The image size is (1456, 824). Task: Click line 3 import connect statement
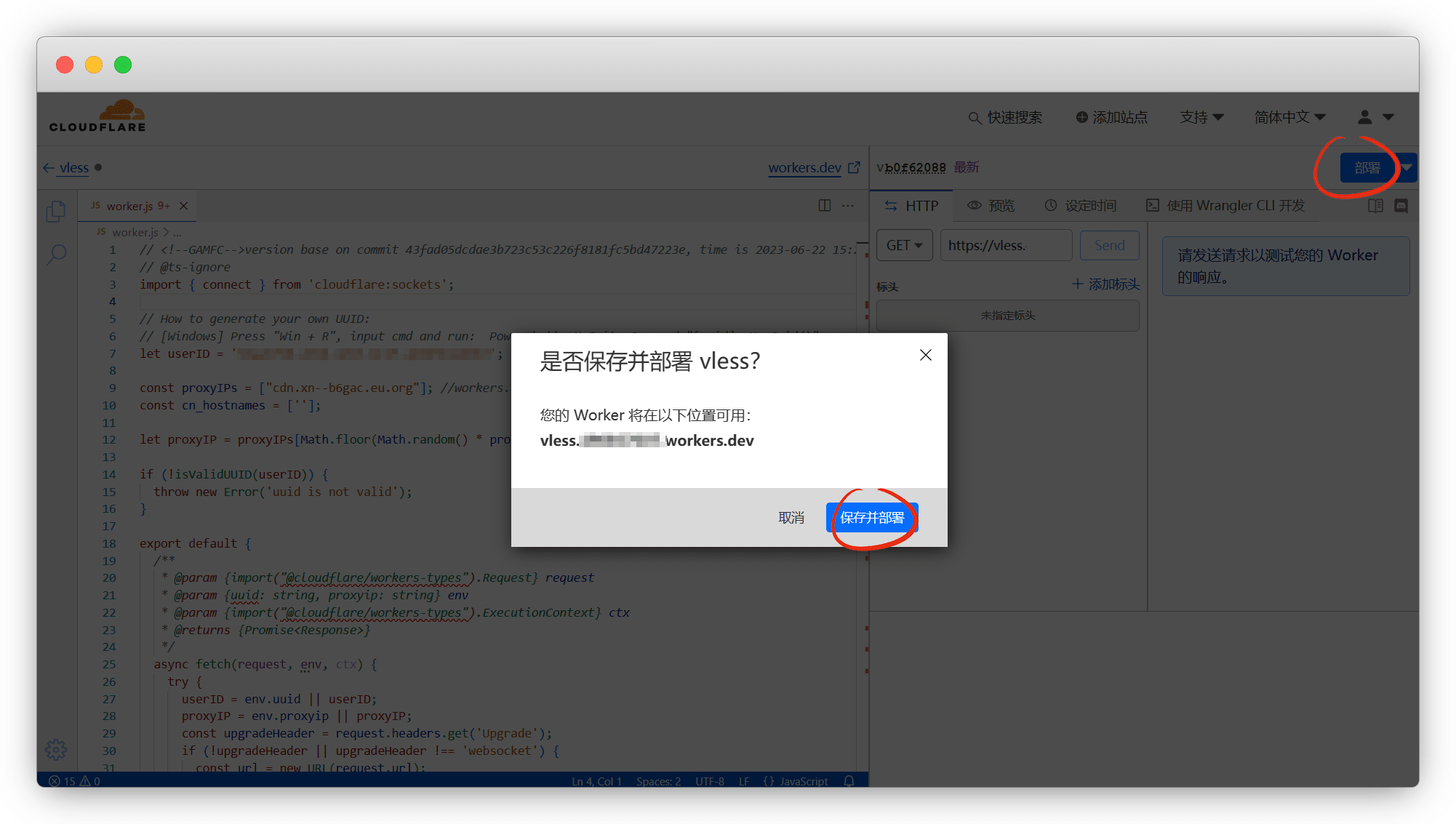[297, 284]
